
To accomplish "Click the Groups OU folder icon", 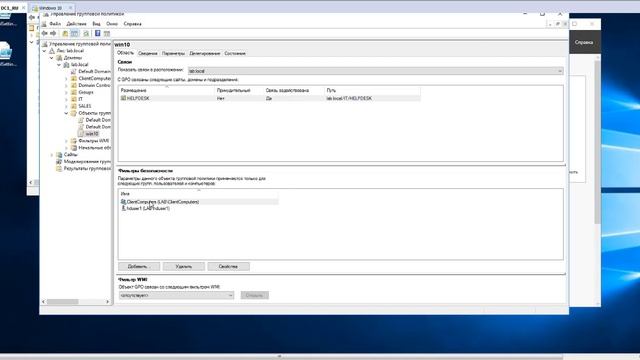I will (x=74, y=92).
